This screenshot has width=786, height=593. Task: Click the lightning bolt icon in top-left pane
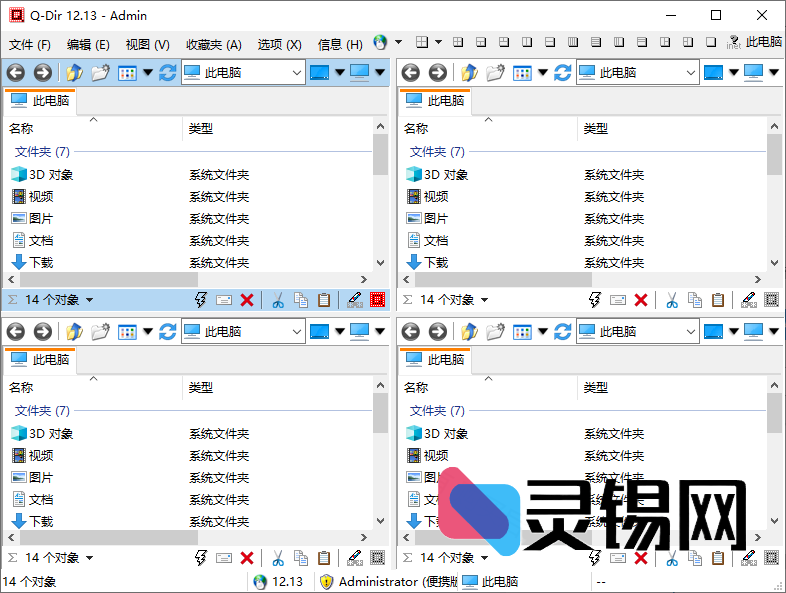[x=201, y=300]
